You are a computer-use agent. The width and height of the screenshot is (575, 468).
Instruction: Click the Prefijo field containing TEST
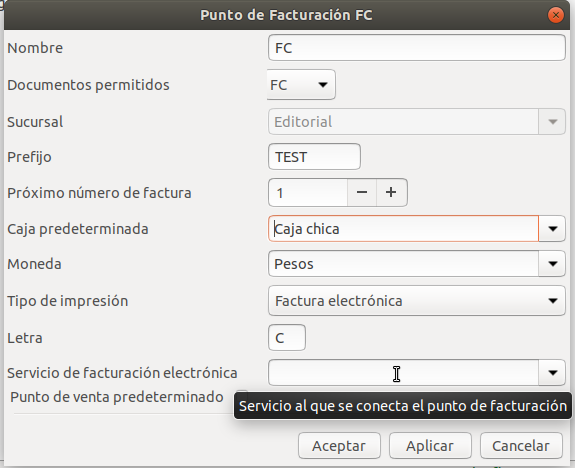click(314, 157)
